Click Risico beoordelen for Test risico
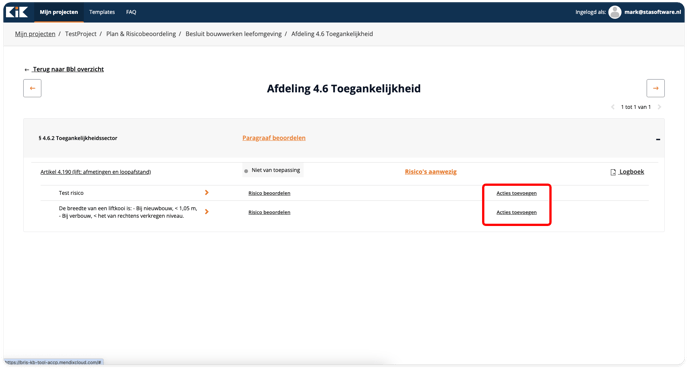 [x=269, y=193]
